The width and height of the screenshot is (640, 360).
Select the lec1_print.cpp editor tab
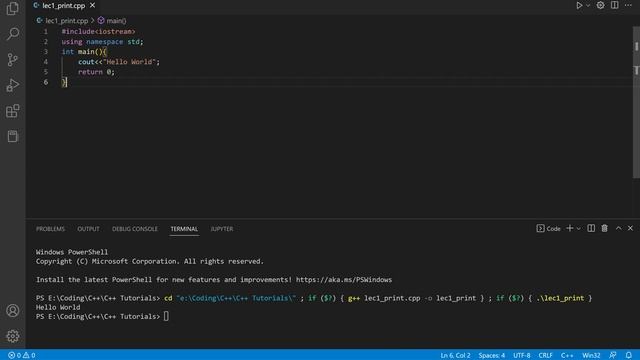pyautogui.click(x=64, y=5)
